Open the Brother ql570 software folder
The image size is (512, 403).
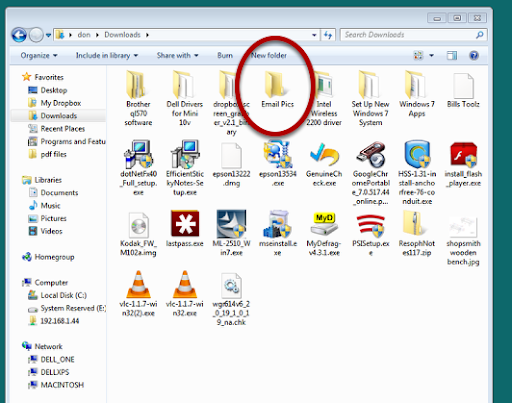138,98
